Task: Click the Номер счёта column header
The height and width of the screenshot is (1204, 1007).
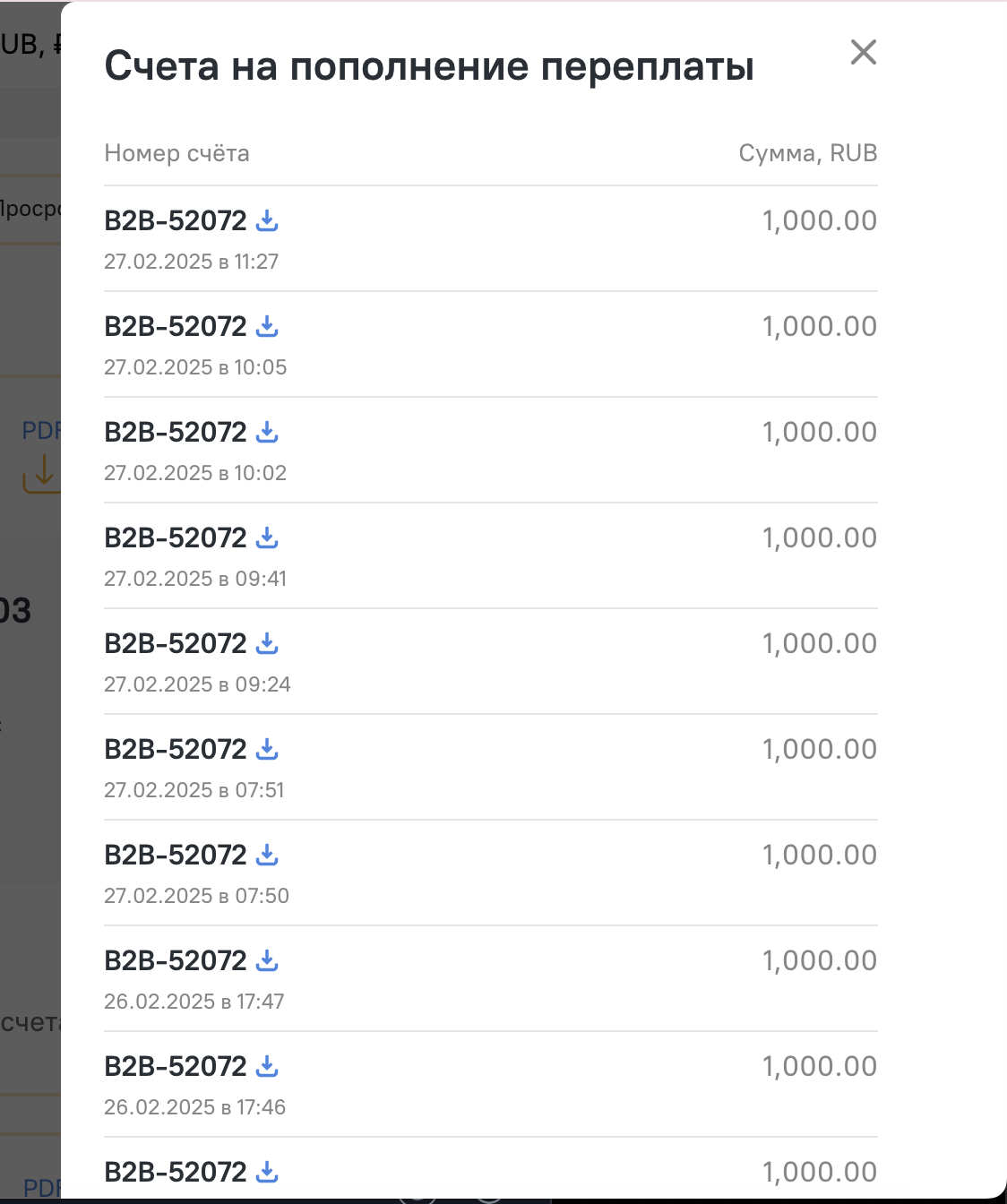Action: [x=176, y=153]
